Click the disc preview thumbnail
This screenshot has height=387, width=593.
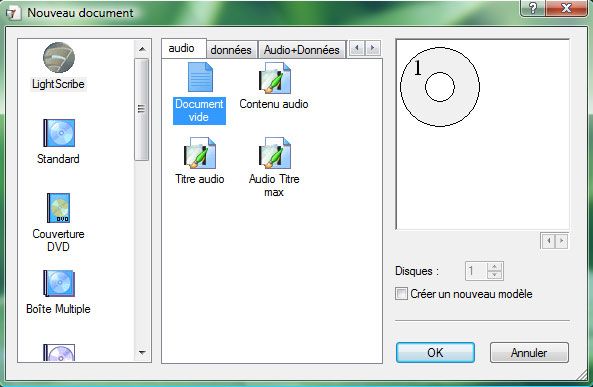(x=440, y=87)
